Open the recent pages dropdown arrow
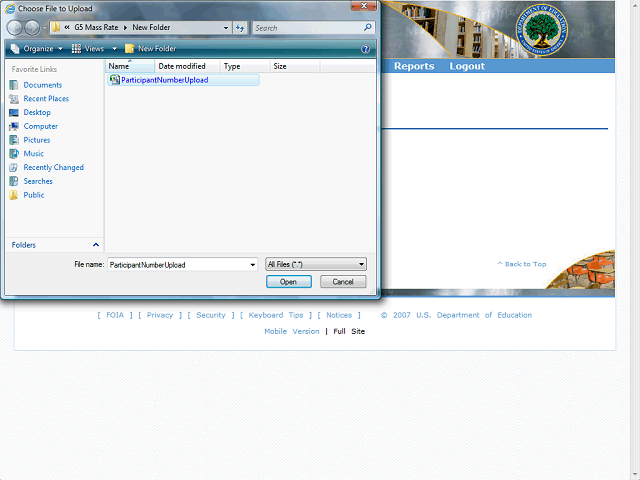This screenshot has width=640, height=480. (x=44, y=28)
